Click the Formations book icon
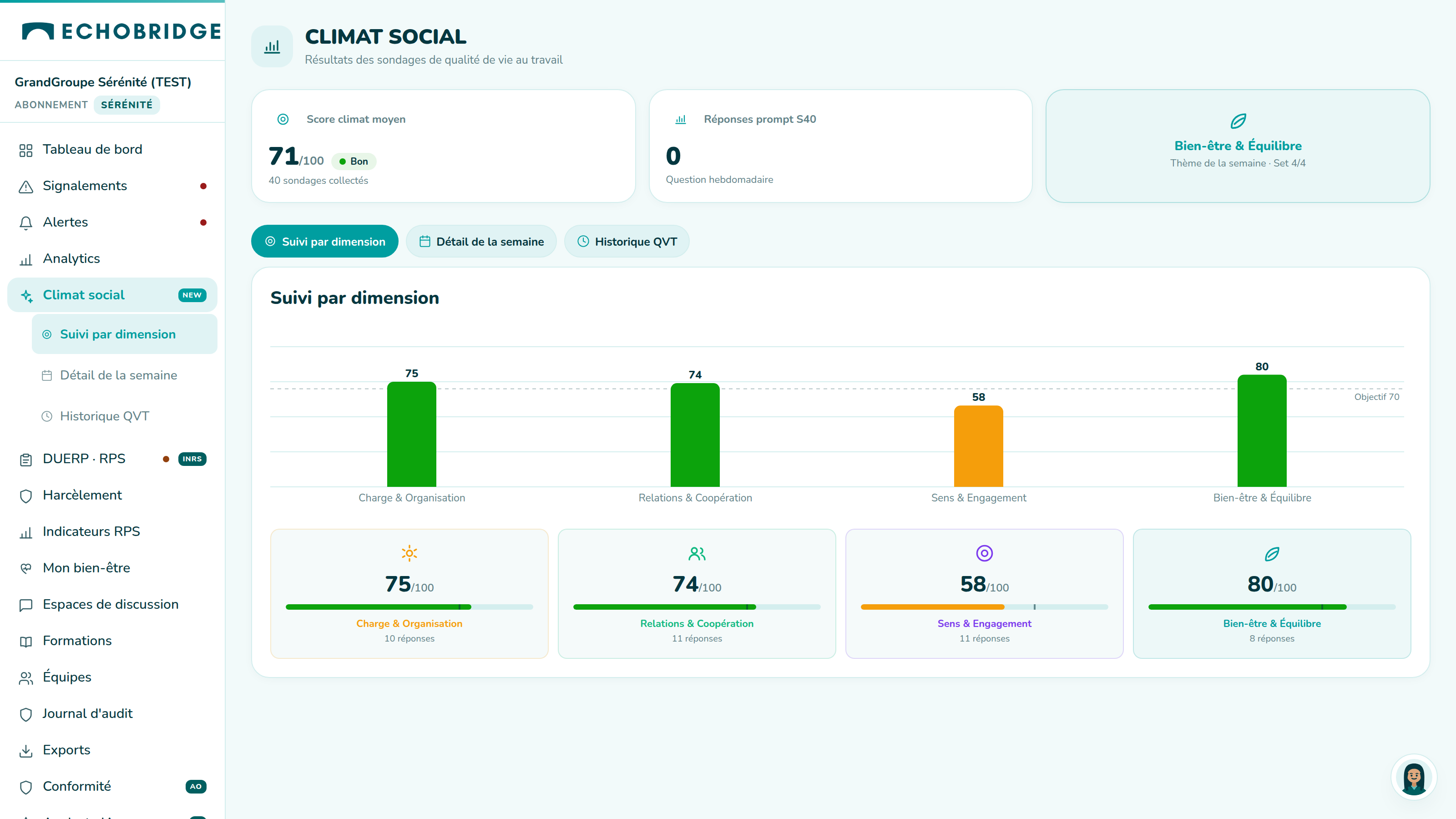Viewport: 1456px width, 819px height. coord(26,642)
